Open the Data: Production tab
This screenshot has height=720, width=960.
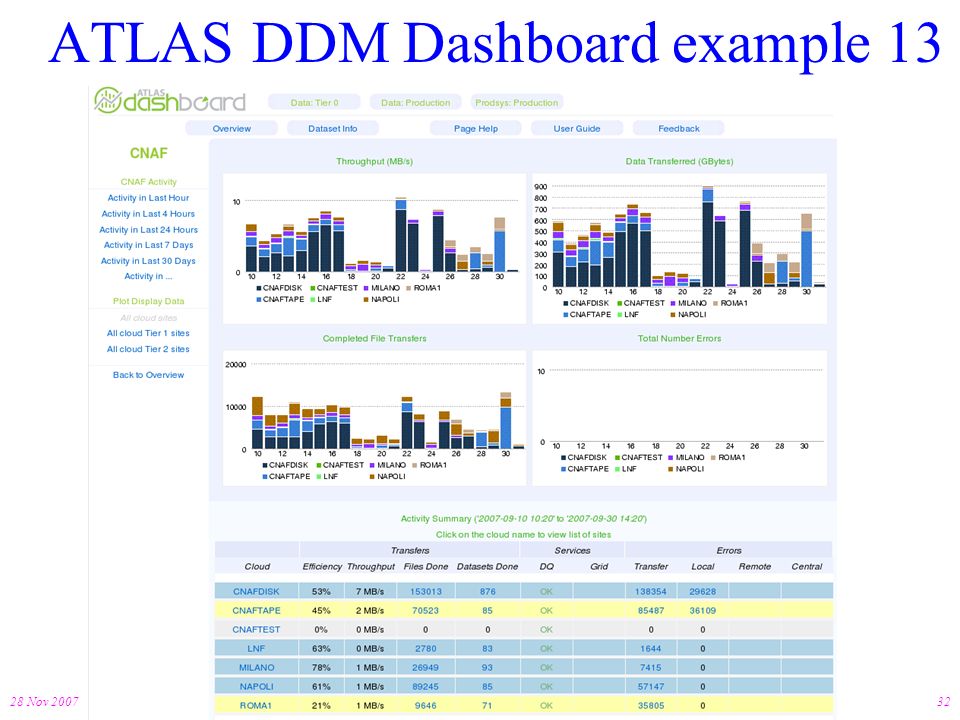coord(415,102)
